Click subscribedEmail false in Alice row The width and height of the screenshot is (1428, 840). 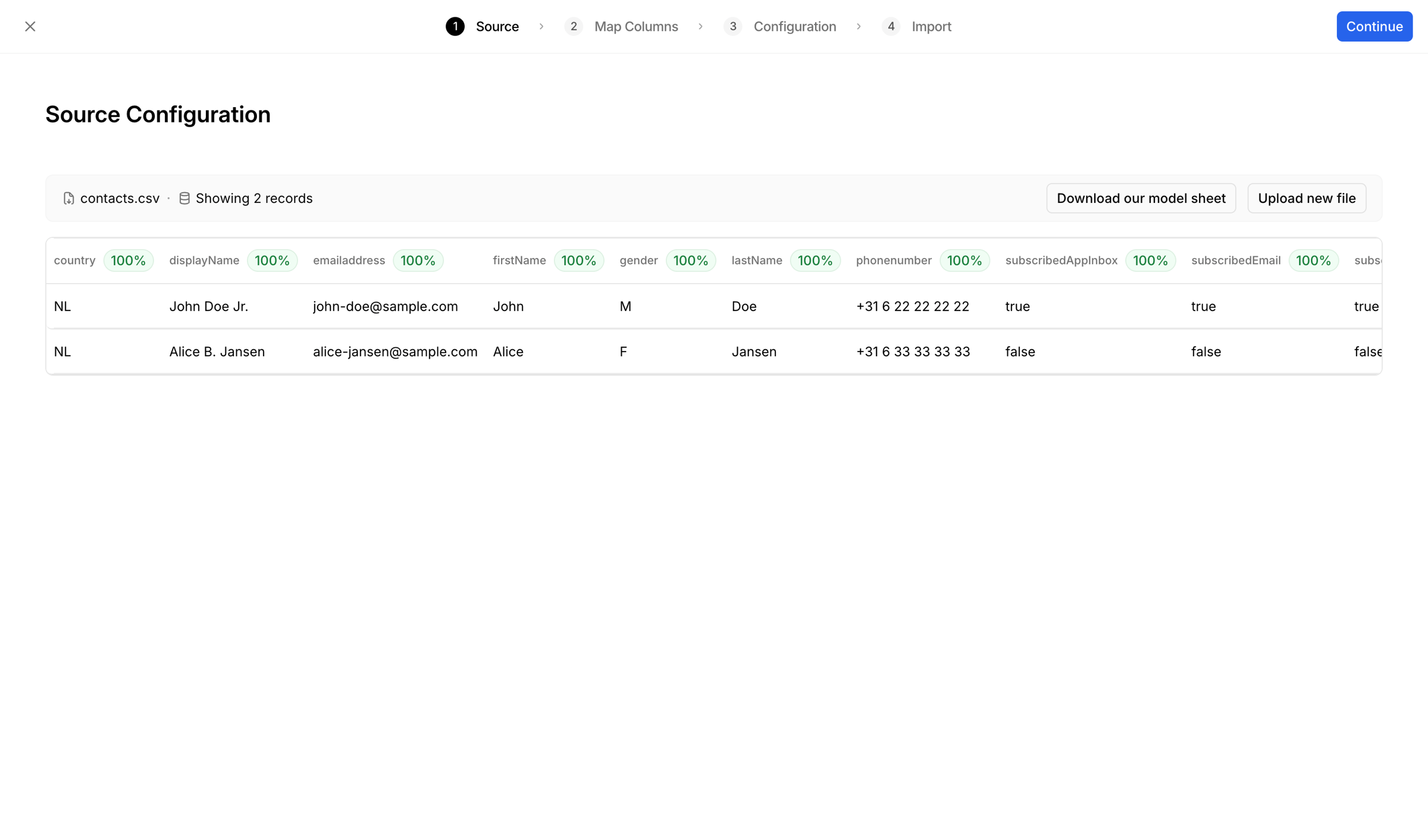(1206, 352)
